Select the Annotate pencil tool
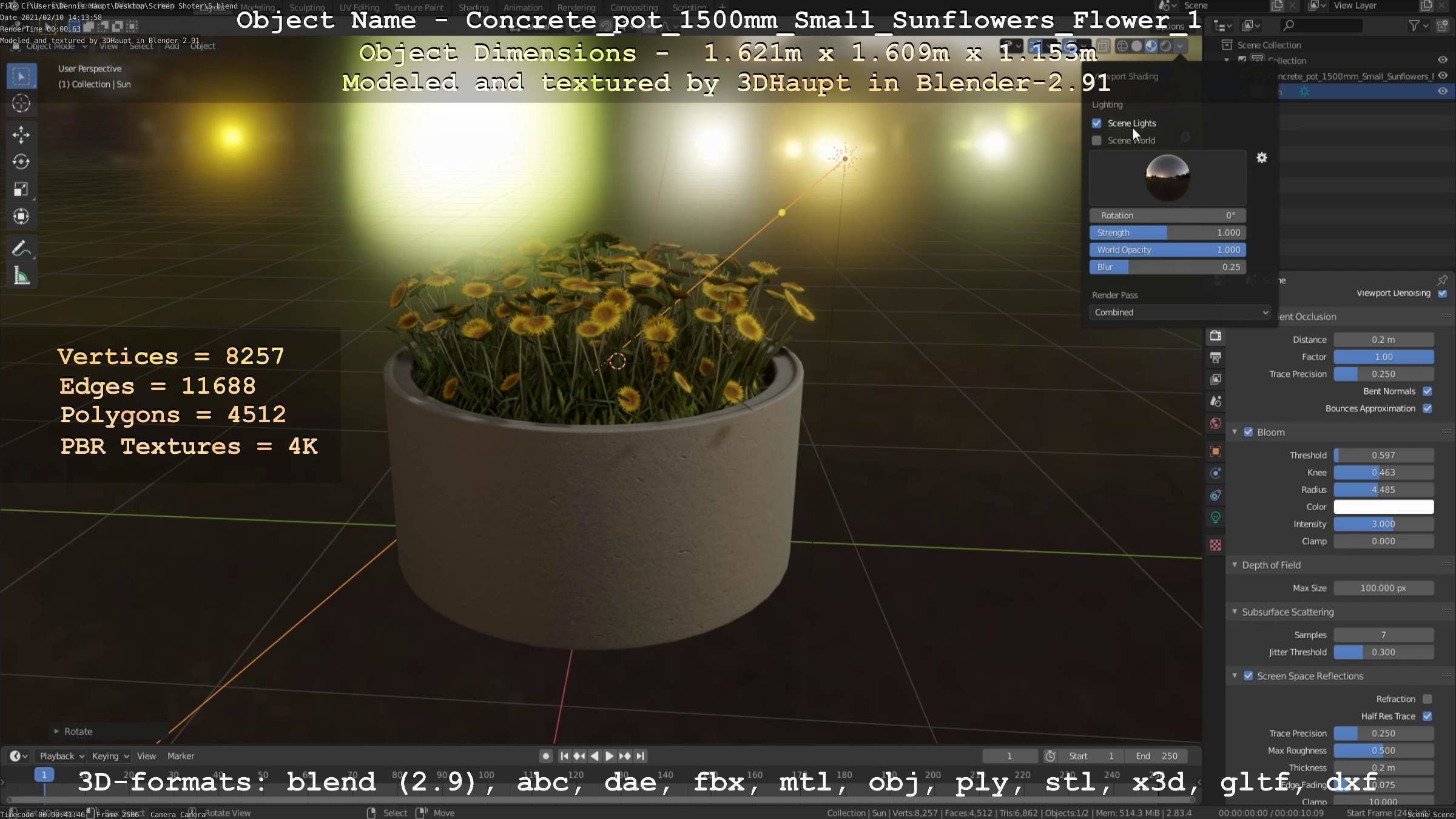 [21, 249]
